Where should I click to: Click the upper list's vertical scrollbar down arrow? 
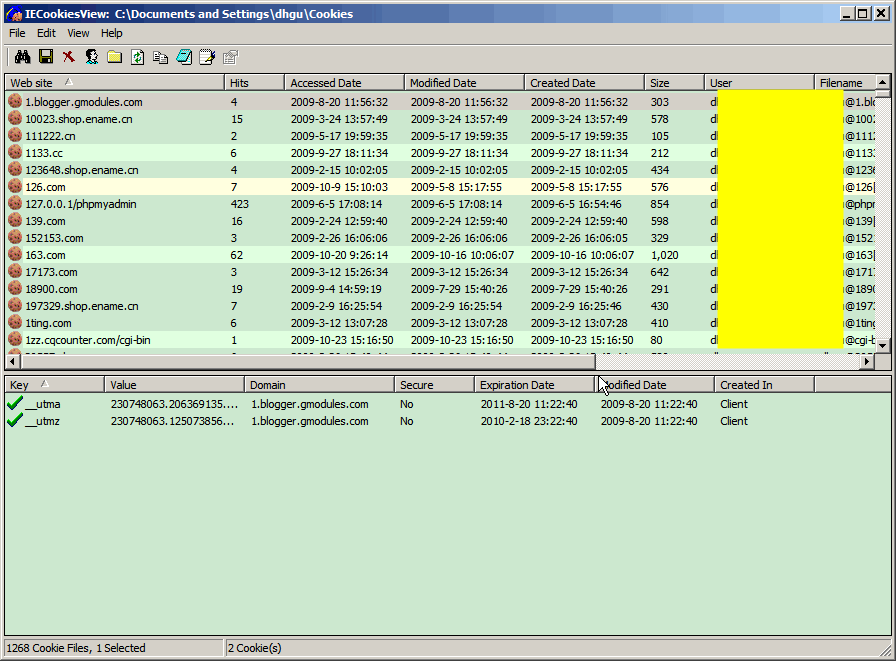pos(883,347)
